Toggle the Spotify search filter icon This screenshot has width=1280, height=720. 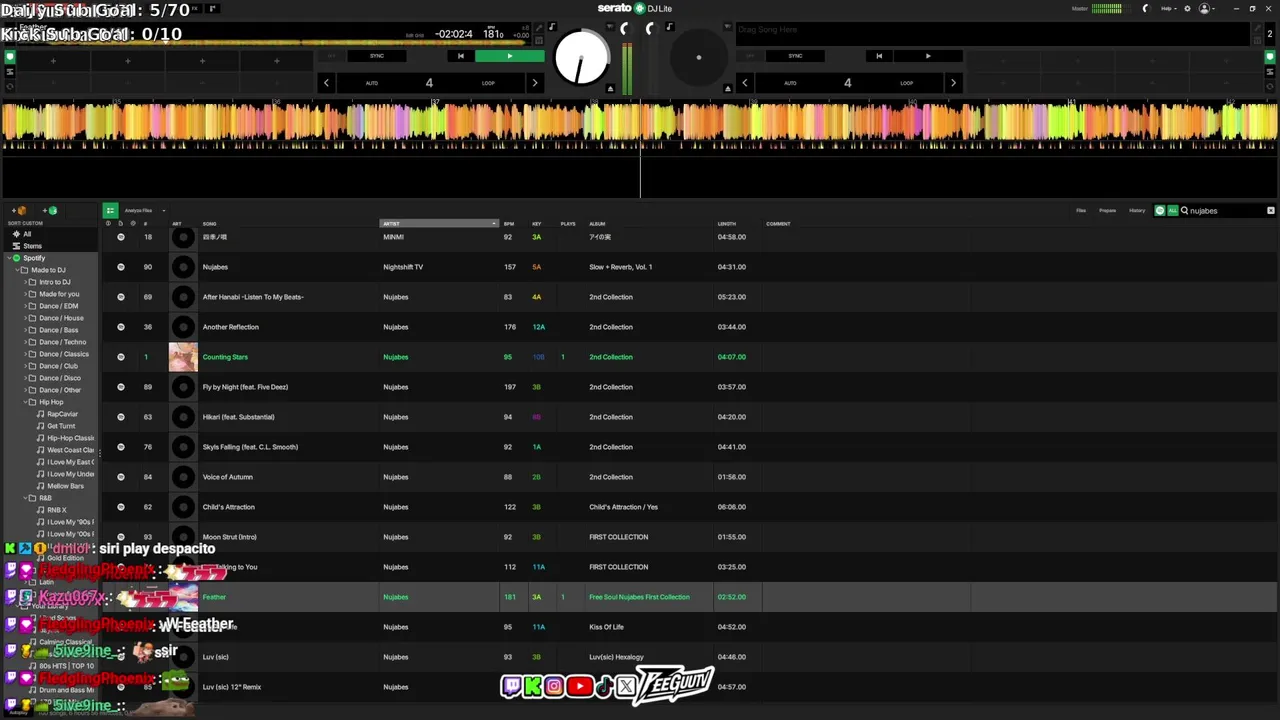tap(1160, 211)
